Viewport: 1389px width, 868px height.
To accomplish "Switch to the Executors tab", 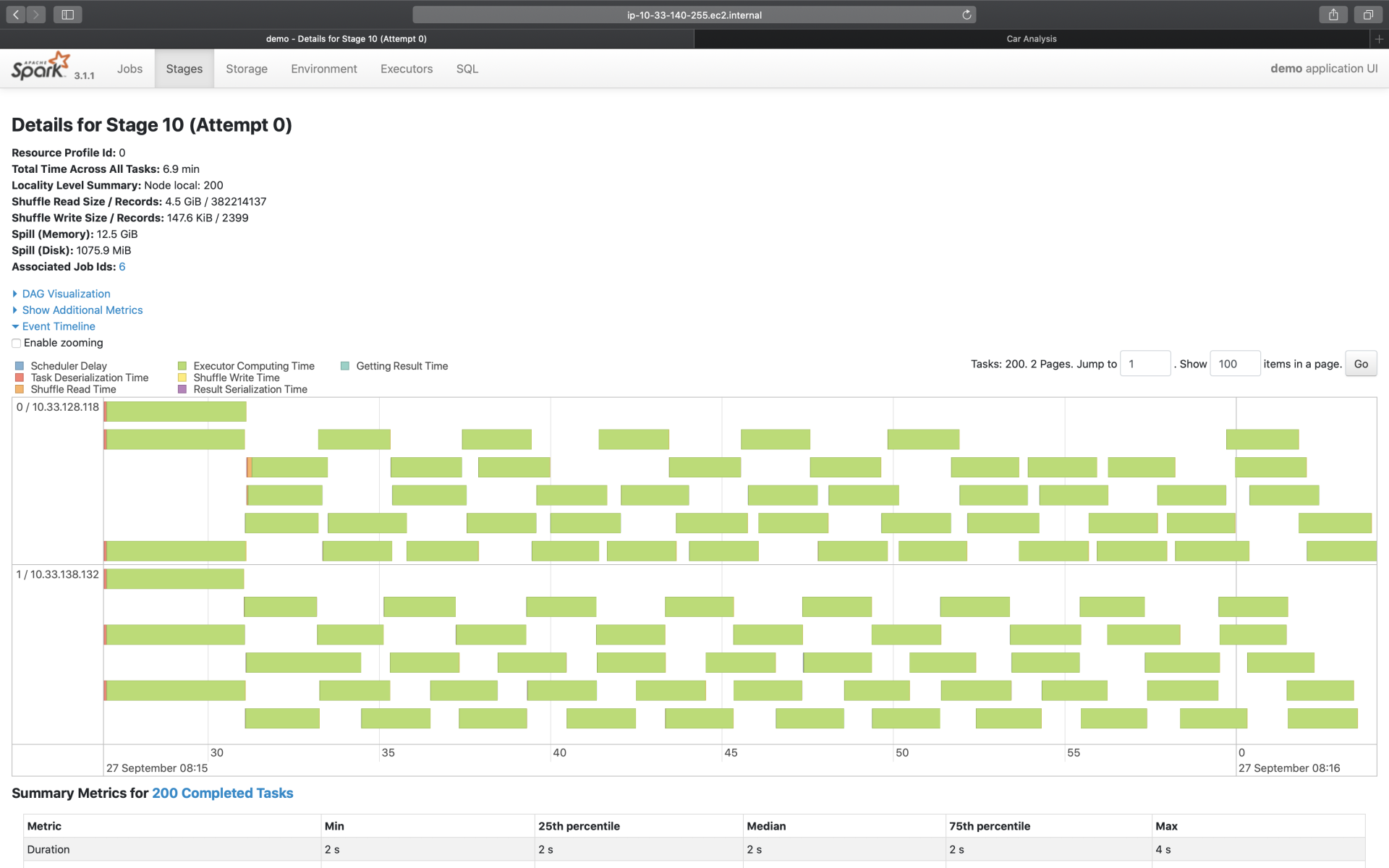I will point(406,69).
